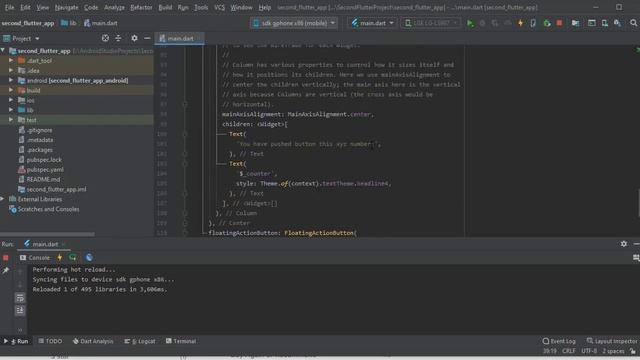Expand the .idea folder
The width and height of the screenshot is (640, 360).
click(11, 70)
